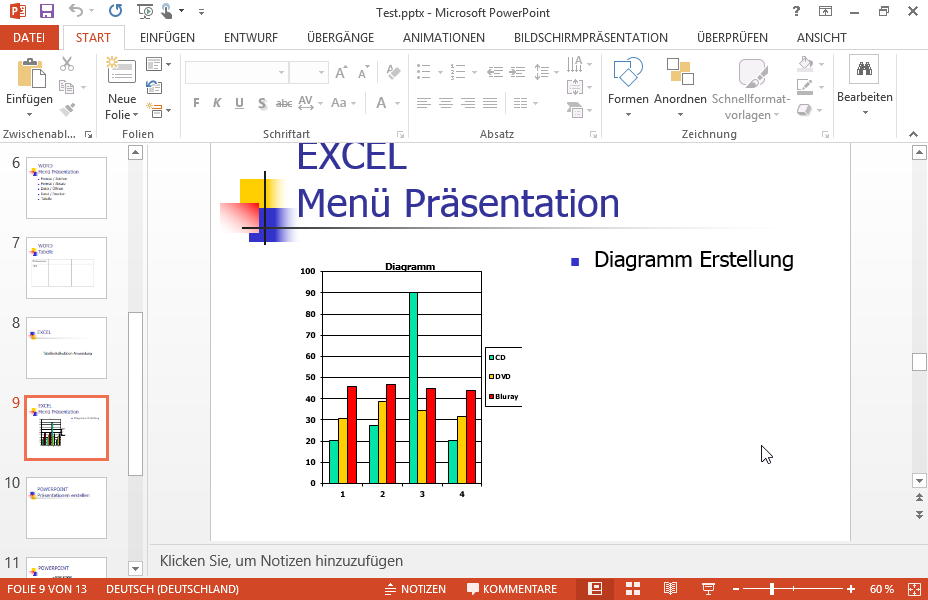
Task: Click FOLIE 9 VON 13 status
Action: (47, 589)
